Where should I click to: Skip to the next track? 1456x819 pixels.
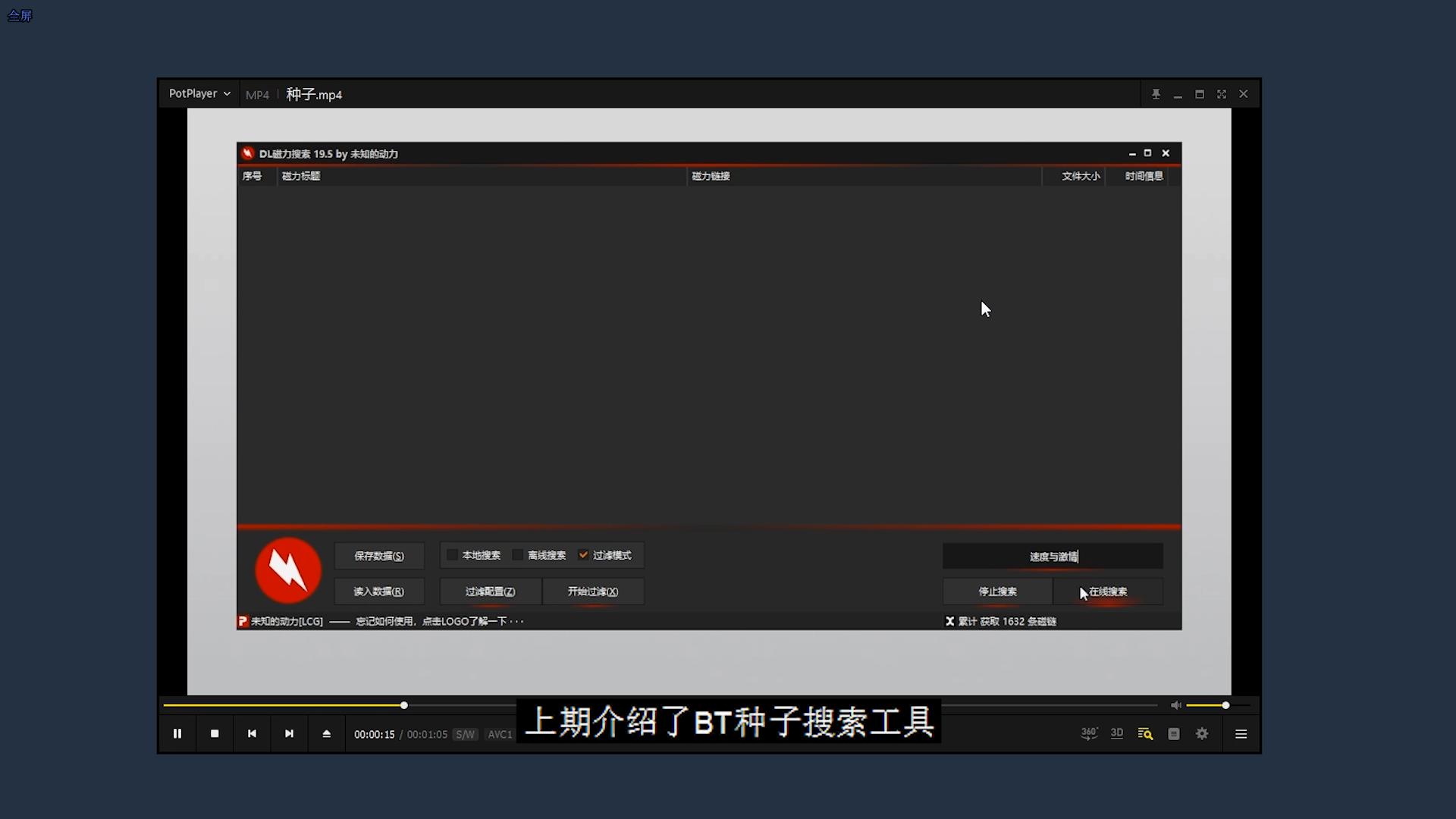(289, 733)
